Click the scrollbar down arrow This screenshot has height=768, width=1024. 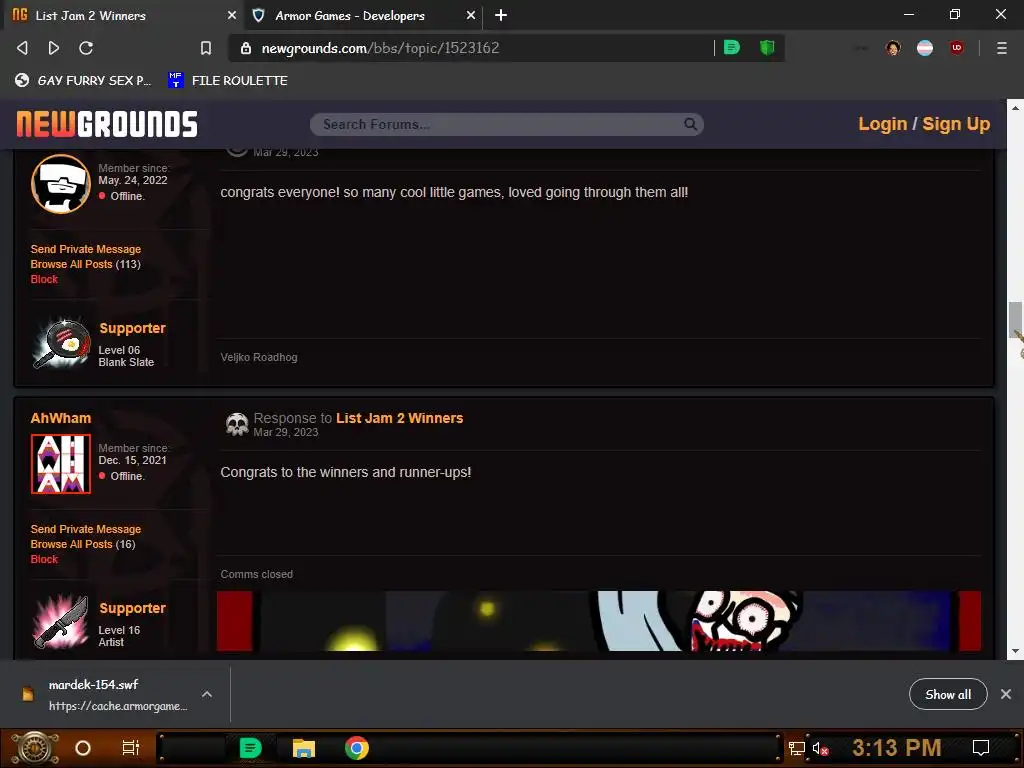point(1015,651)
